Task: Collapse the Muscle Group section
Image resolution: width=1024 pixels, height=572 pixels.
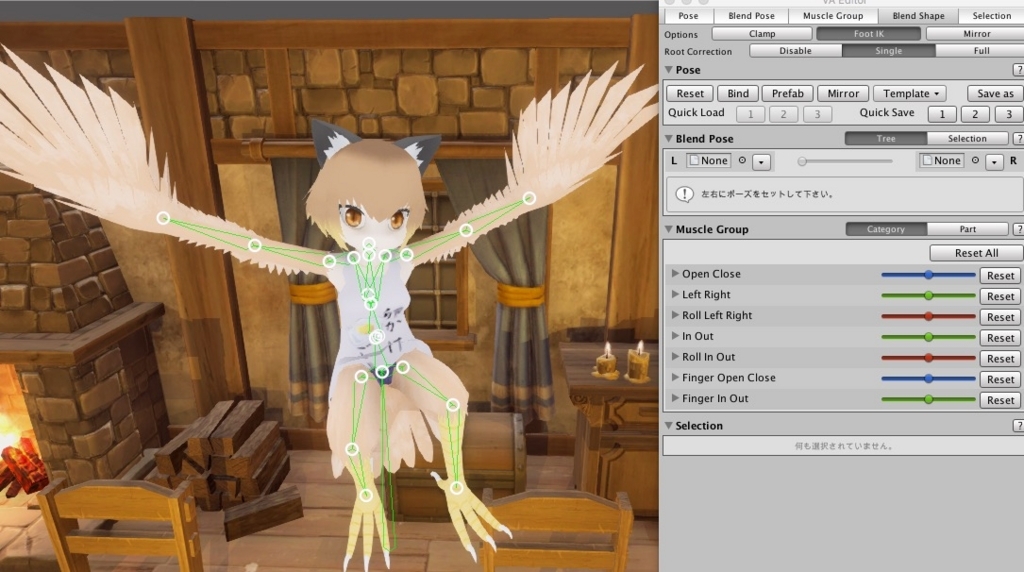Action: 669,229
